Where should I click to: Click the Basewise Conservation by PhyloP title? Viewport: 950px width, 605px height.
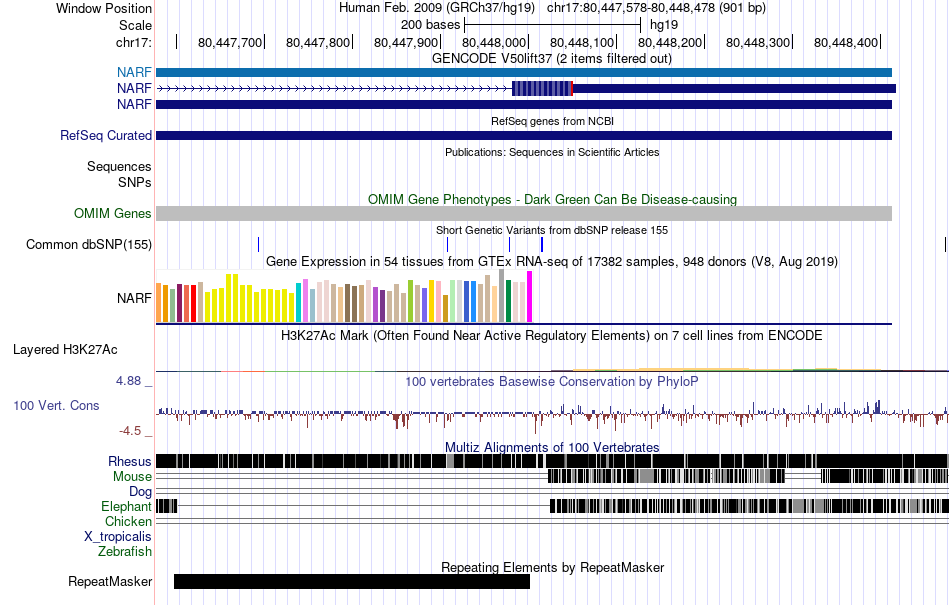[552, 382]
